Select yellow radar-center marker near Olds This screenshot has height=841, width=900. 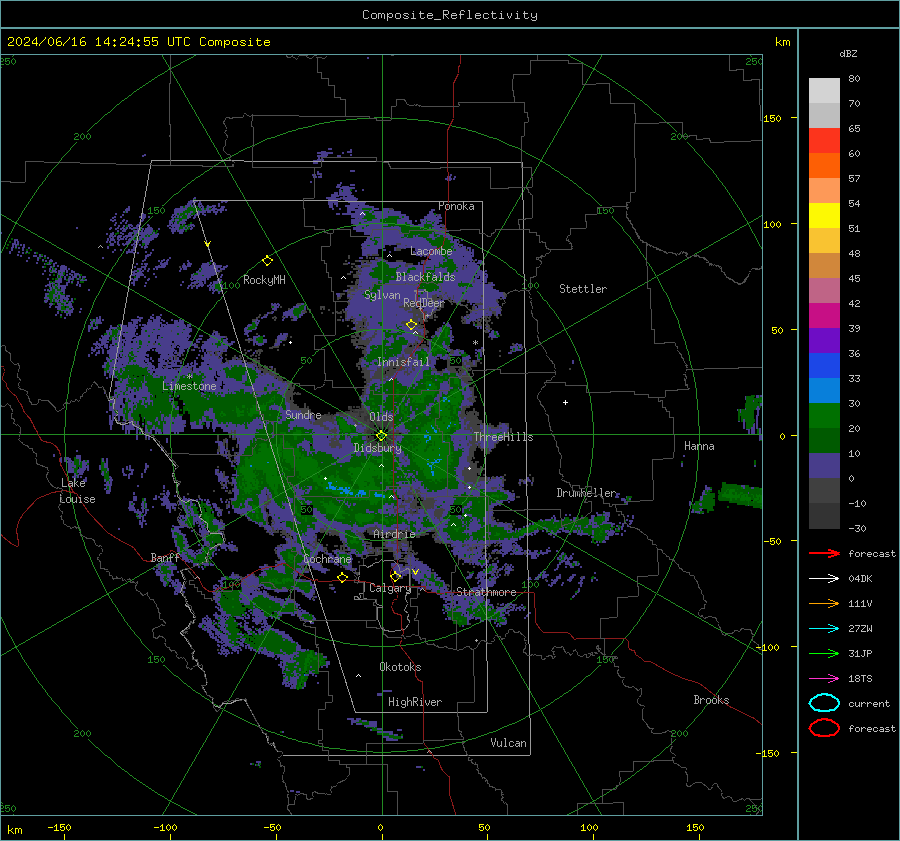(381, 436)
